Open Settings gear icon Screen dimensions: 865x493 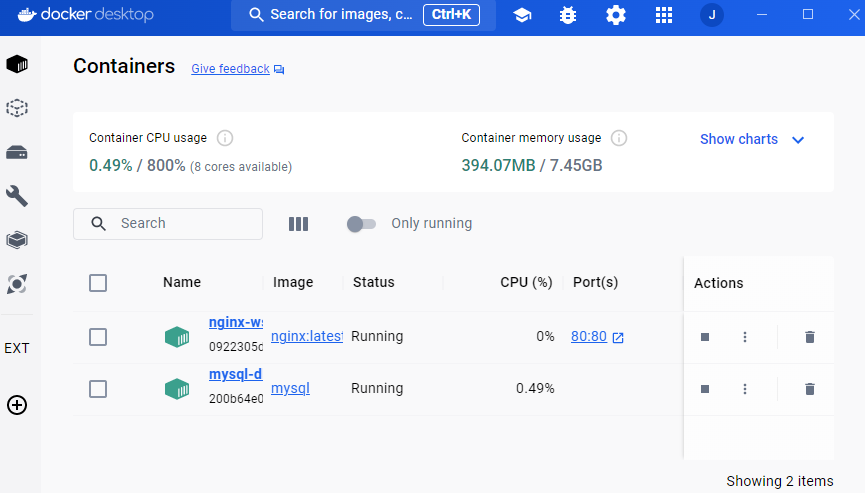[616, 15]
